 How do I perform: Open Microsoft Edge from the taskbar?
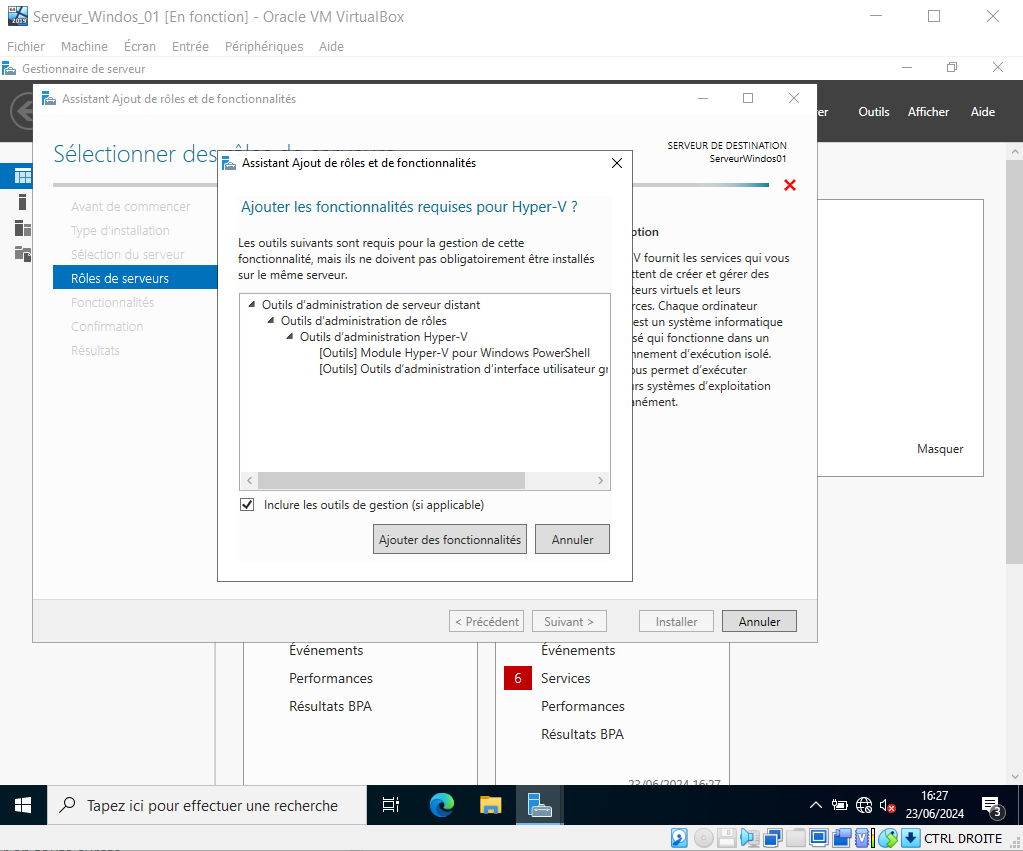click(x=441, y=805)
